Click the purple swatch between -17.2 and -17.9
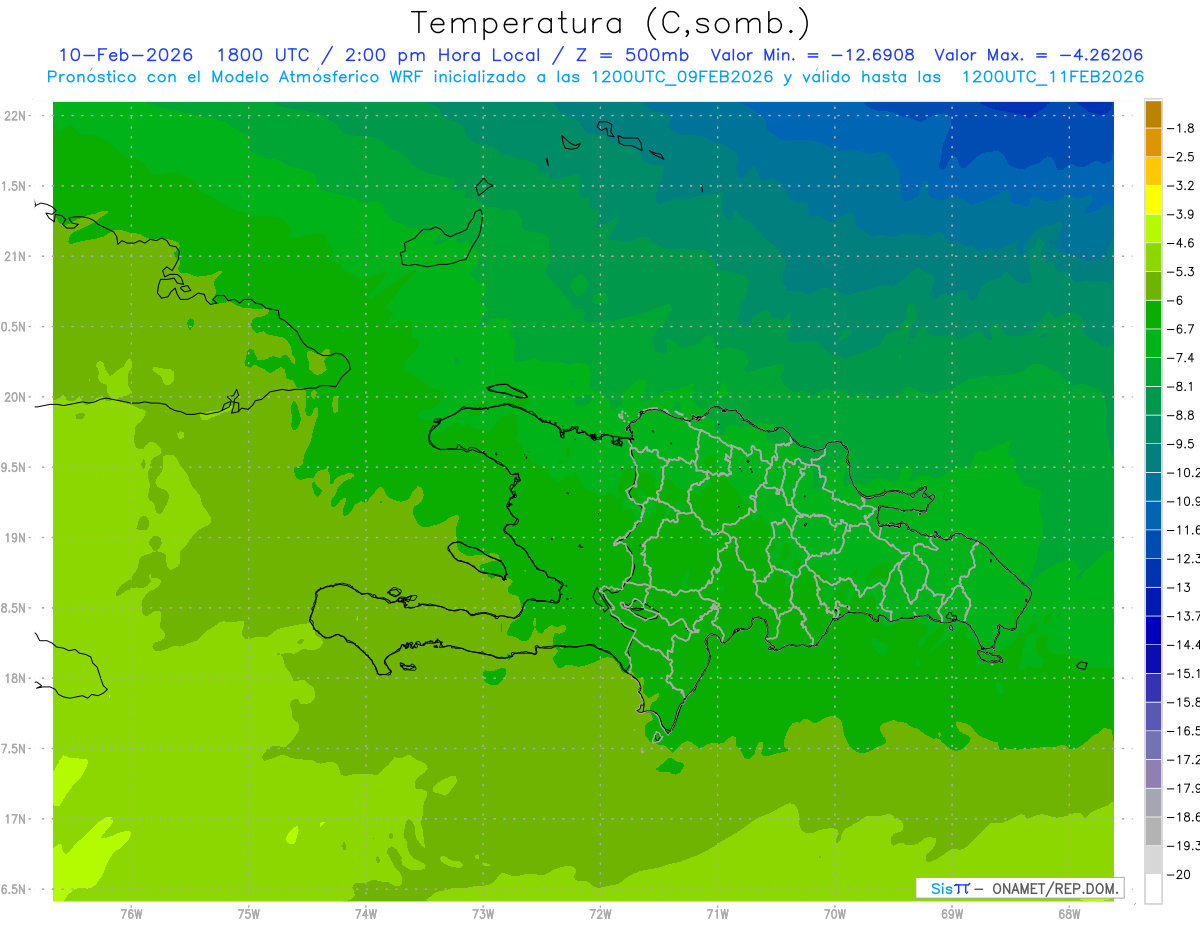 1153,773
